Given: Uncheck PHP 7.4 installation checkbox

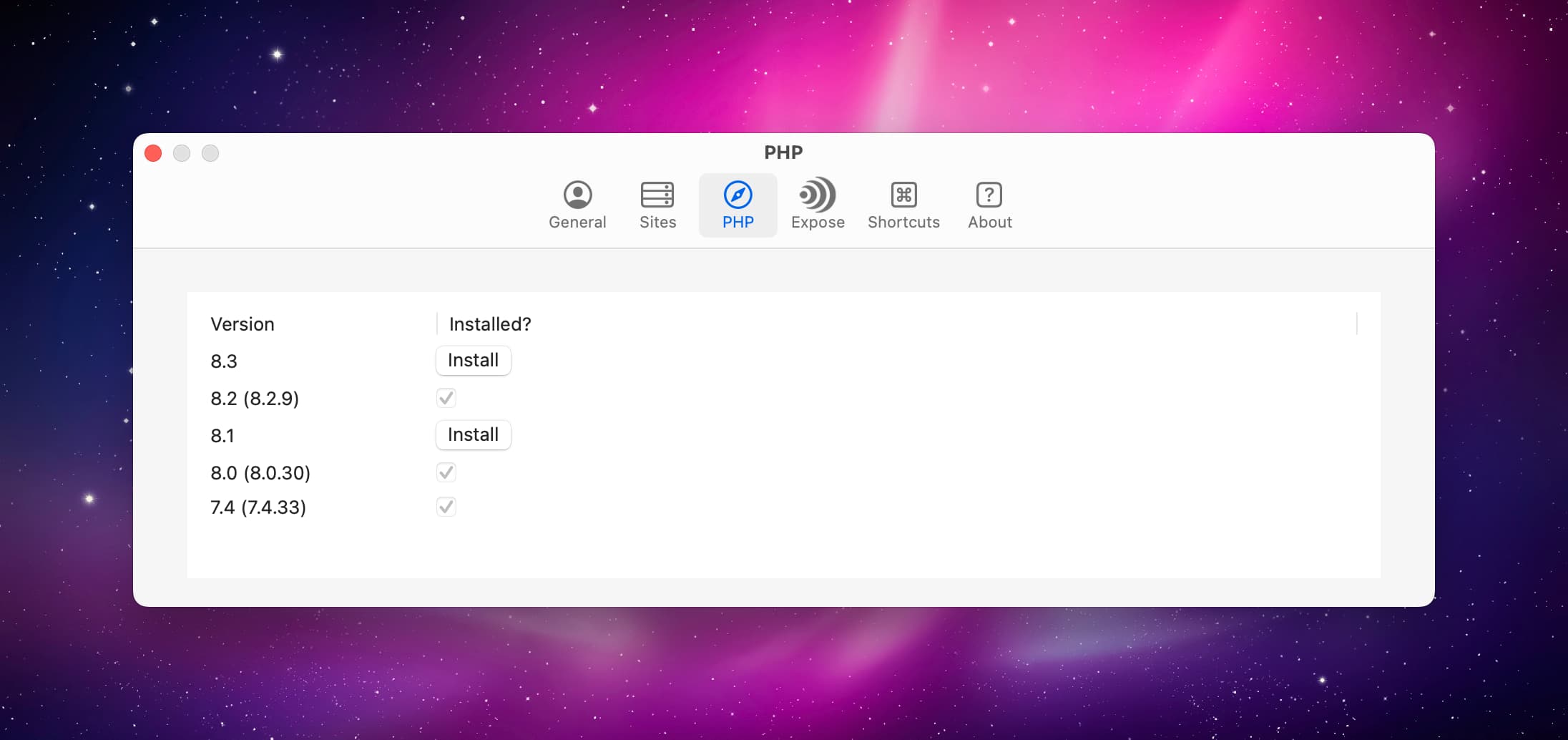Looking at the screenshot, I should point(446,507).
